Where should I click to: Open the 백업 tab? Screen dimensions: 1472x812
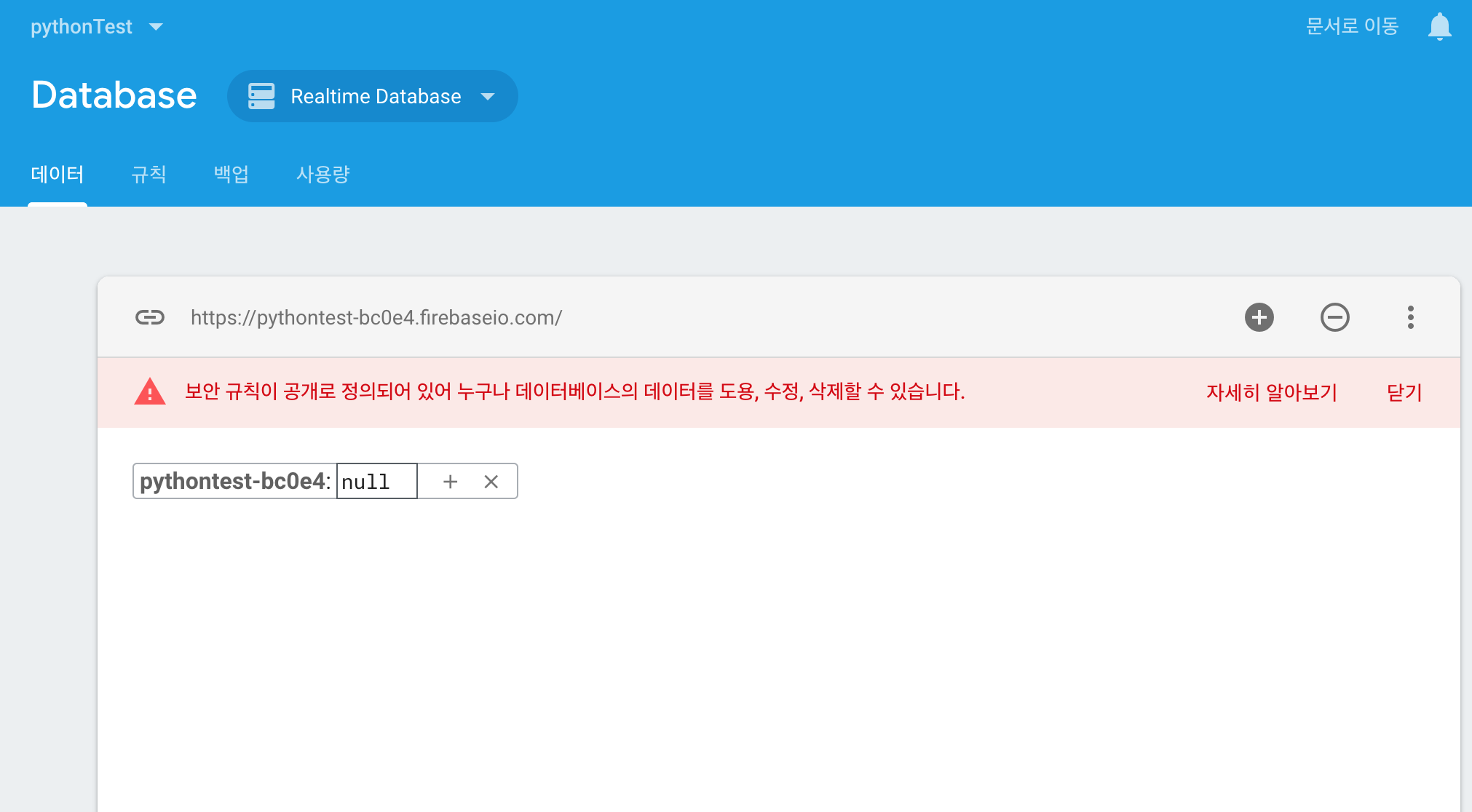coord(231,175)
